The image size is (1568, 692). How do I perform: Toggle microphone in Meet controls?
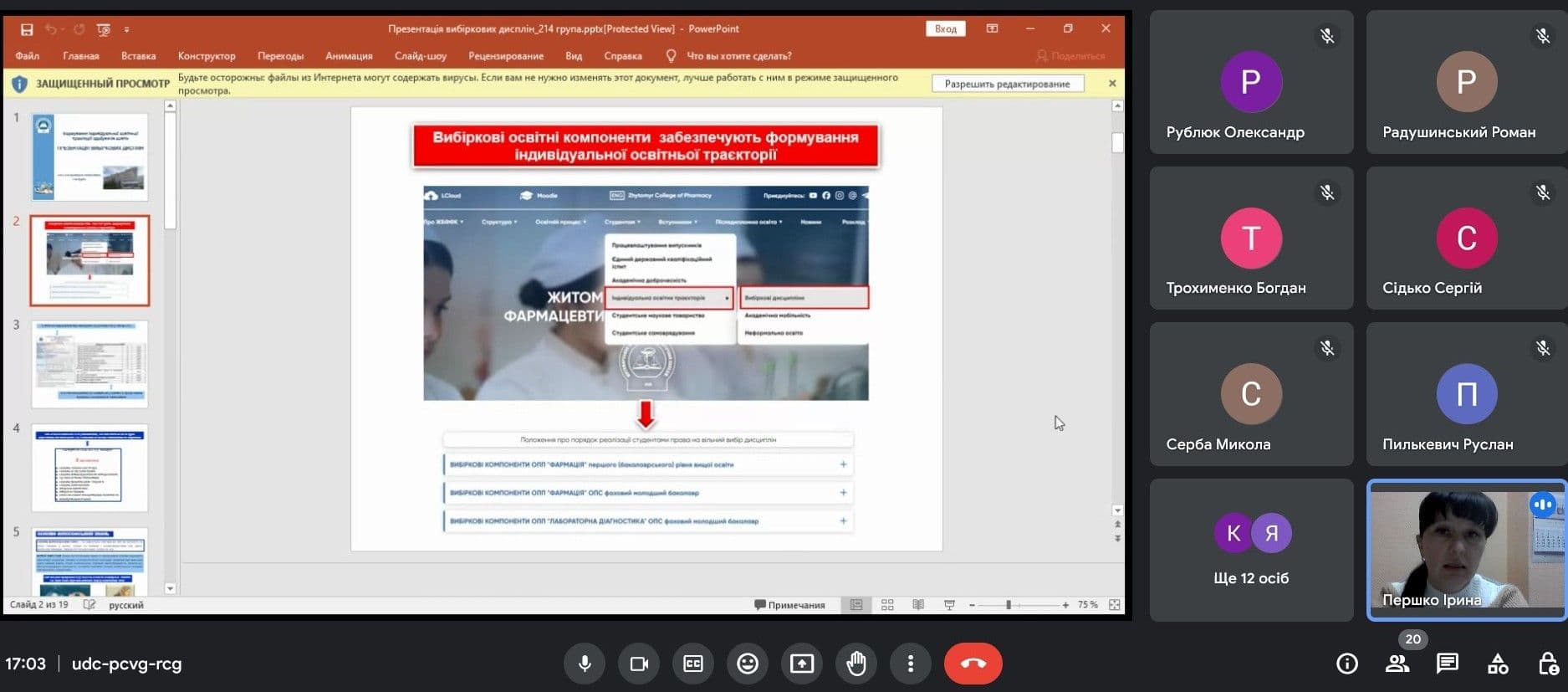coord(585,664)
